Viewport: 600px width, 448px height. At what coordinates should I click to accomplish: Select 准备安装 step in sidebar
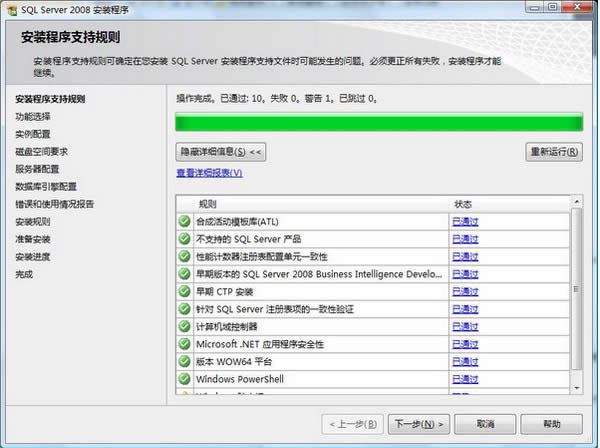pos(33,239)
